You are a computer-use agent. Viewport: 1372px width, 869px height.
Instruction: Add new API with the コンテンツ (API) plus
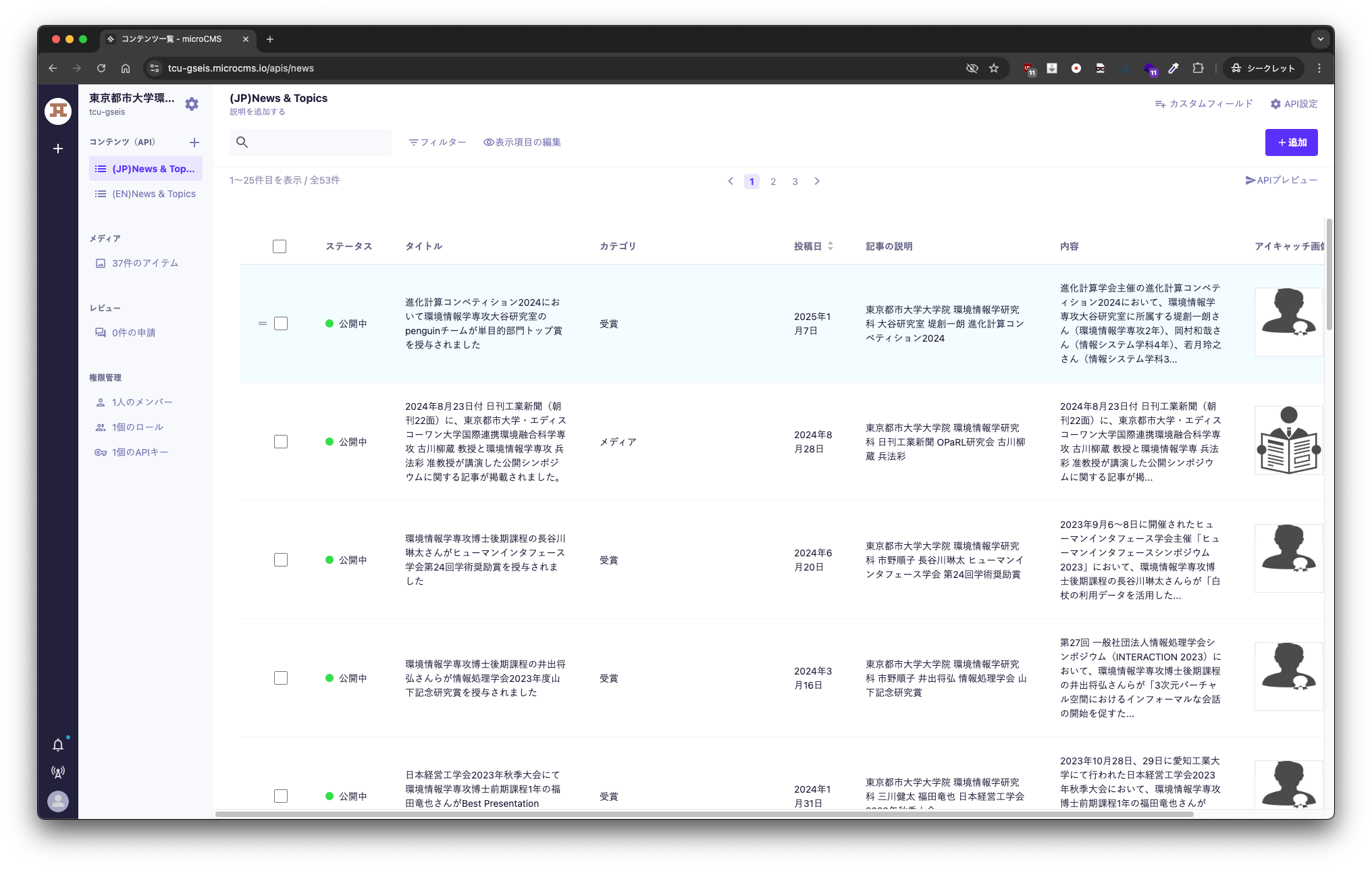tap(194, 142)
